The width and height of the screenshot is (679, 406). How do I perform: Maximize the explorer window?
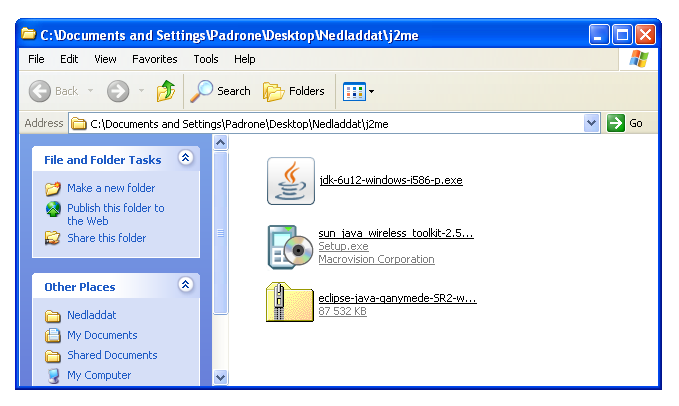coord(622,35)
